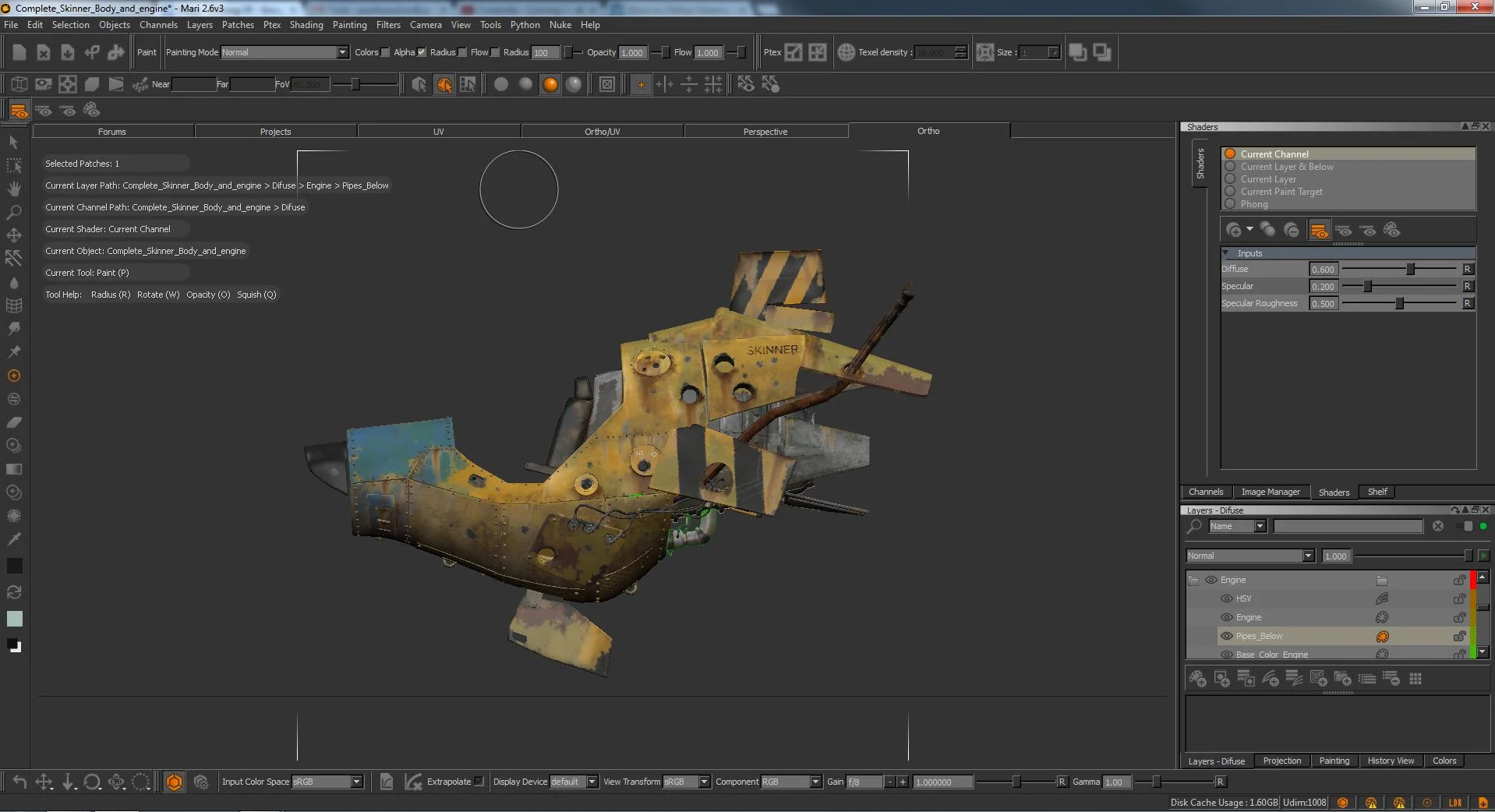Hide the HSV layer using eye icon
Viewport: 1495px width, 812px height.
coord(1226,598)
